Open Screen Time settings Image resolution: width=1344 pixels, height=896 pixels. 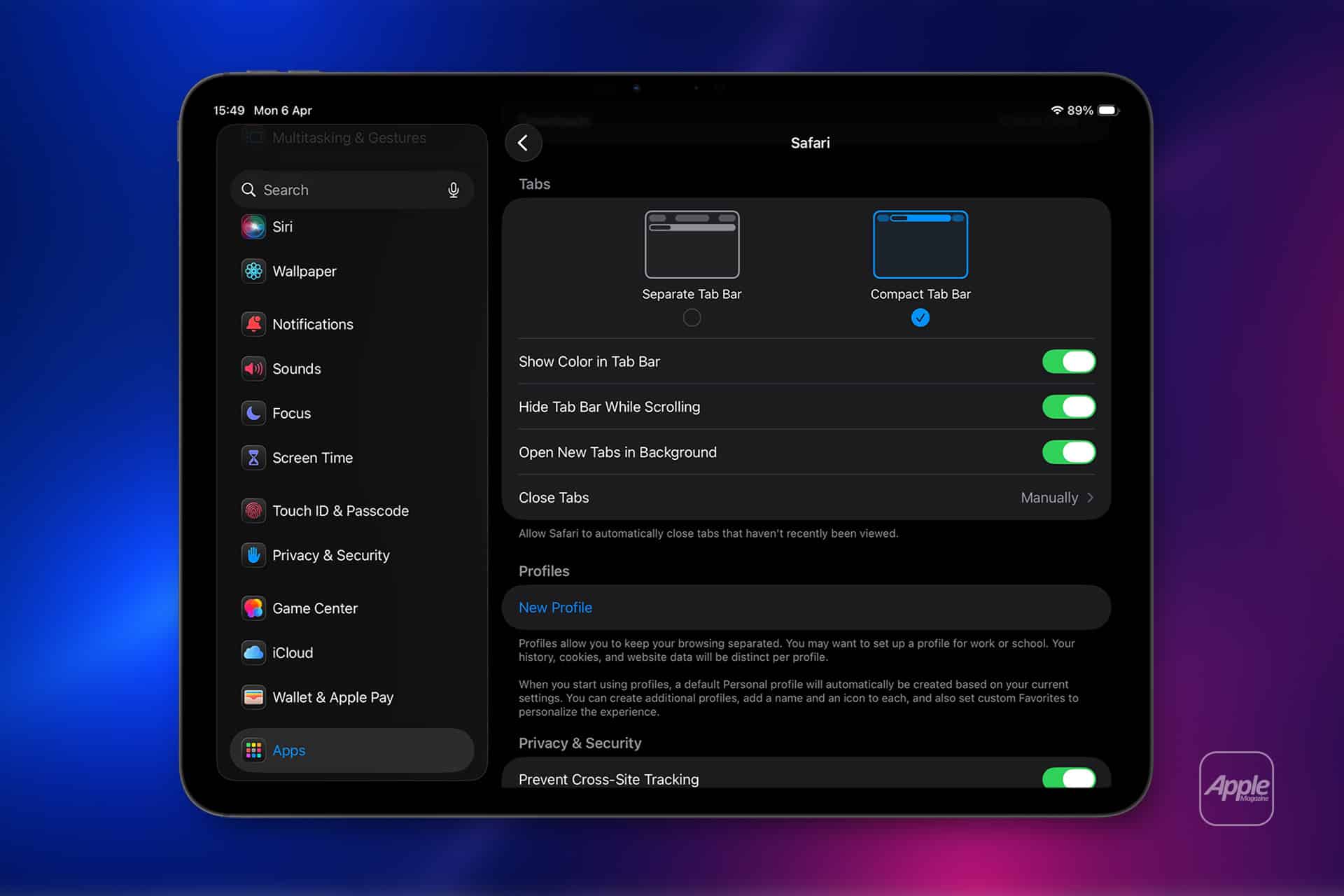(352, 458)
